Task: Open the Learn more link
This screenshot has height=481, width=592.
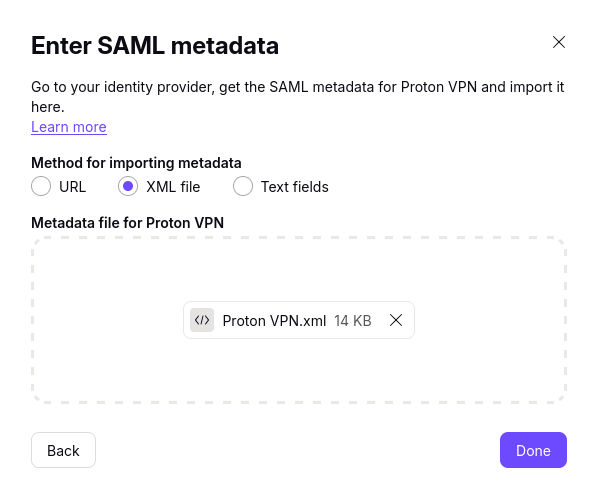Action: coord(69,127)
